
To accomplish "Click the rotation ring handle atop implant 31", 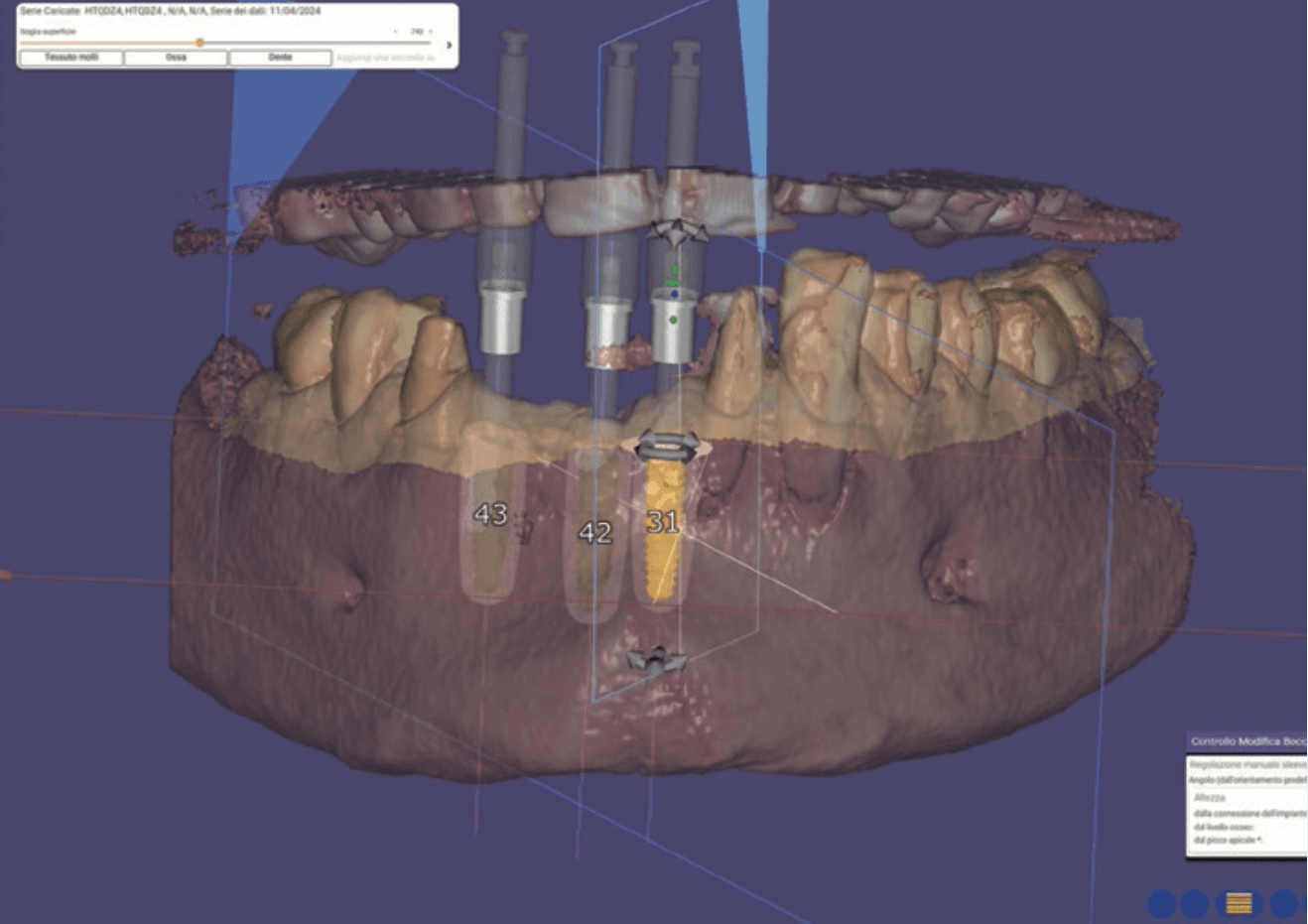I will coord(667,446).
